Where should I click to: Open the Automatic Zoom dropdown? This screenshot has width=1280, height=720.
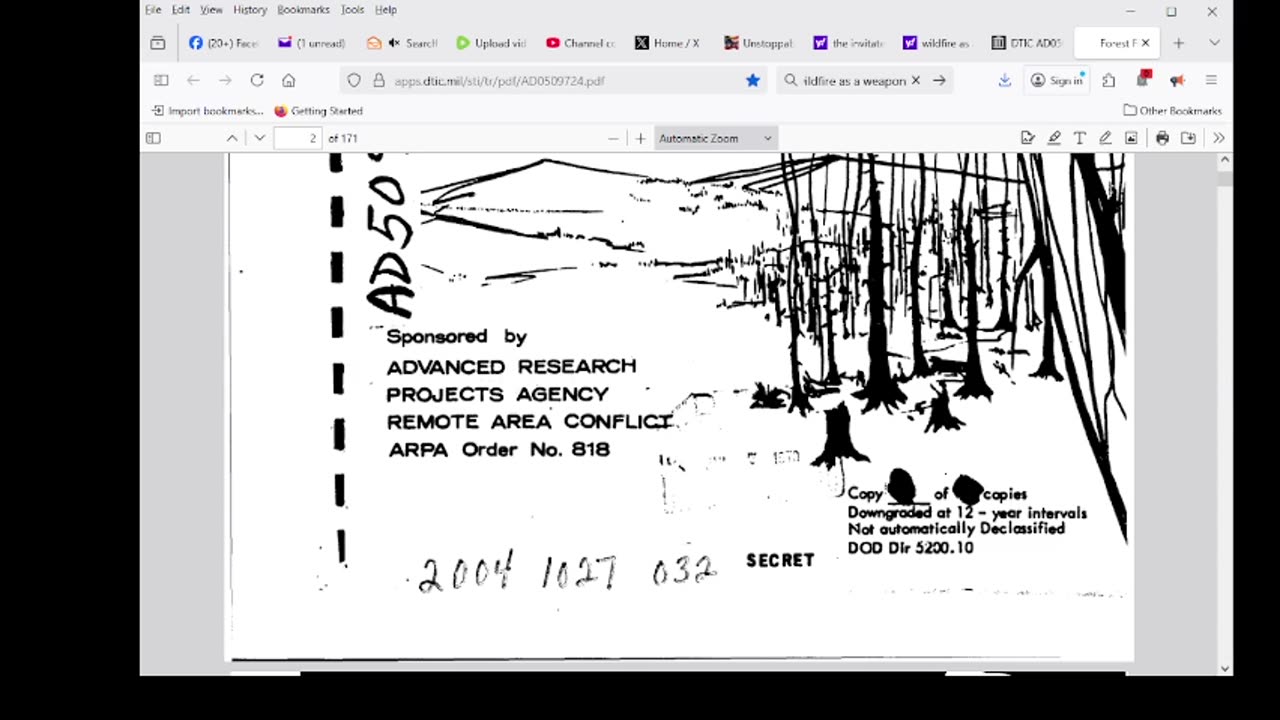coord(715,138)
